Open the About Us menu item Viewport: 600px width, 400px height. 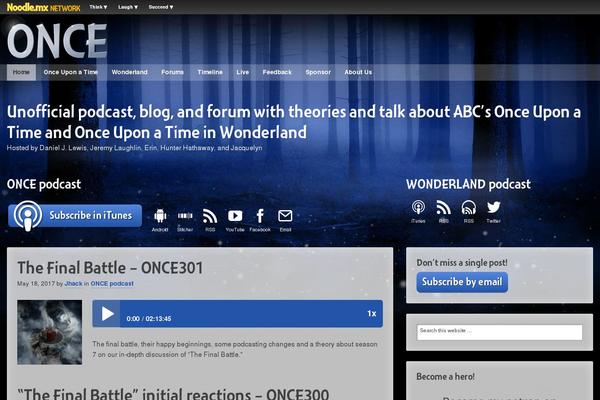[x=358, y=72]
